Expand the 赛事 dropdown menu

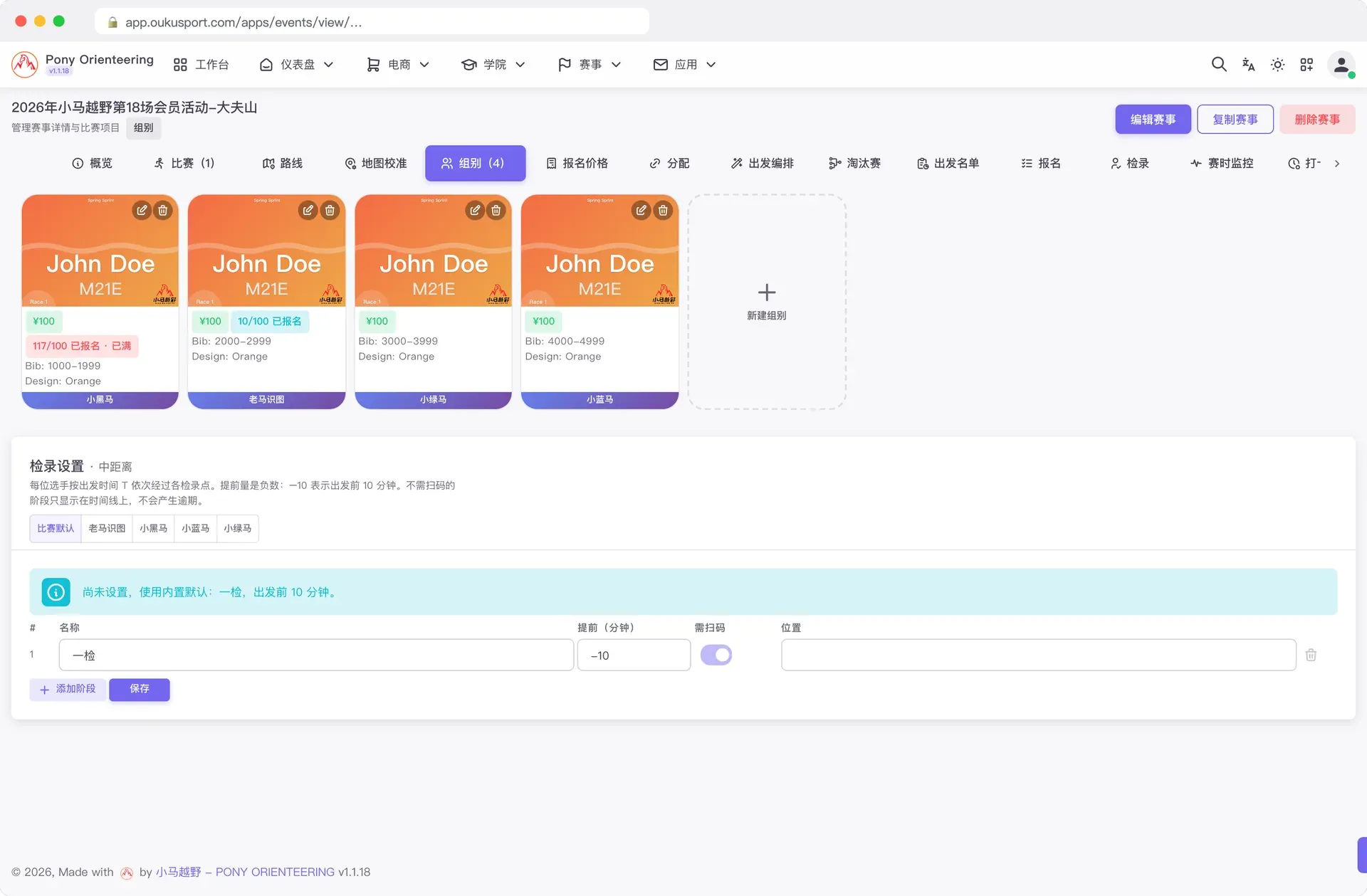point(590,65)
